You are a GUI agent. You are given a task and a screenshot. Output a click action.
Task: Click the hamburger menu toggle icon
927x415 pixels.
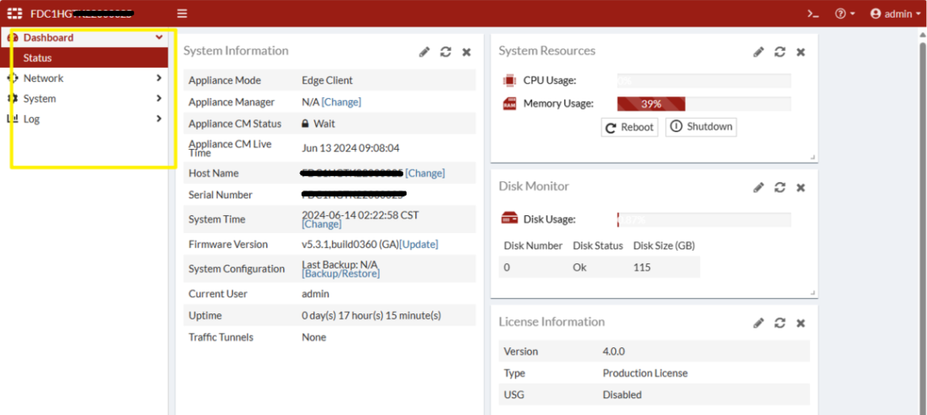(x=182, y=13)
